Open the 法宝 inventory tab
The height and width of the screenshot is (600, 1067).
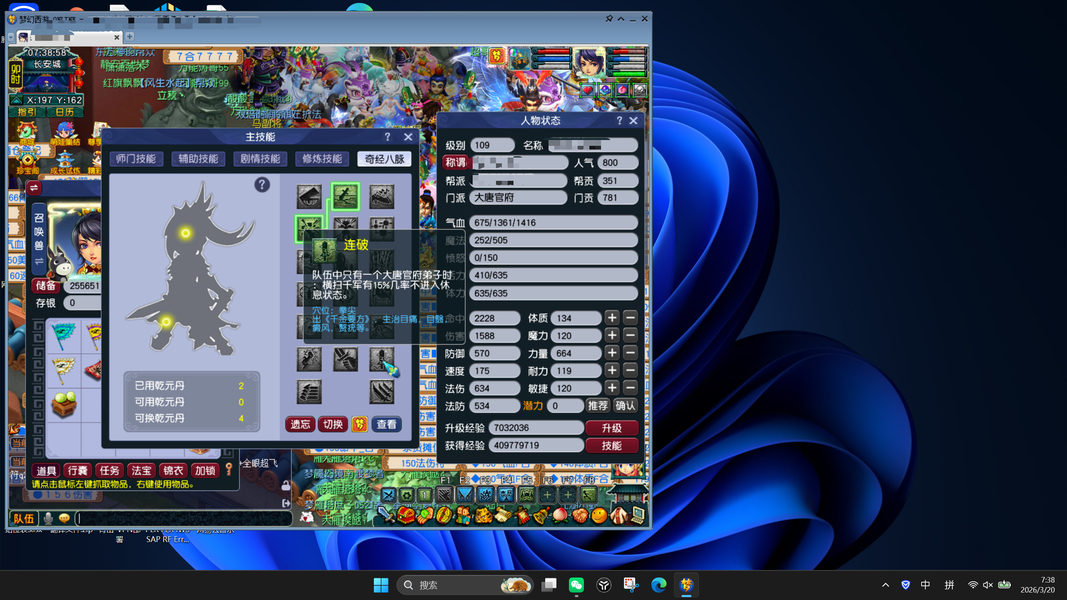coord(142,470)
